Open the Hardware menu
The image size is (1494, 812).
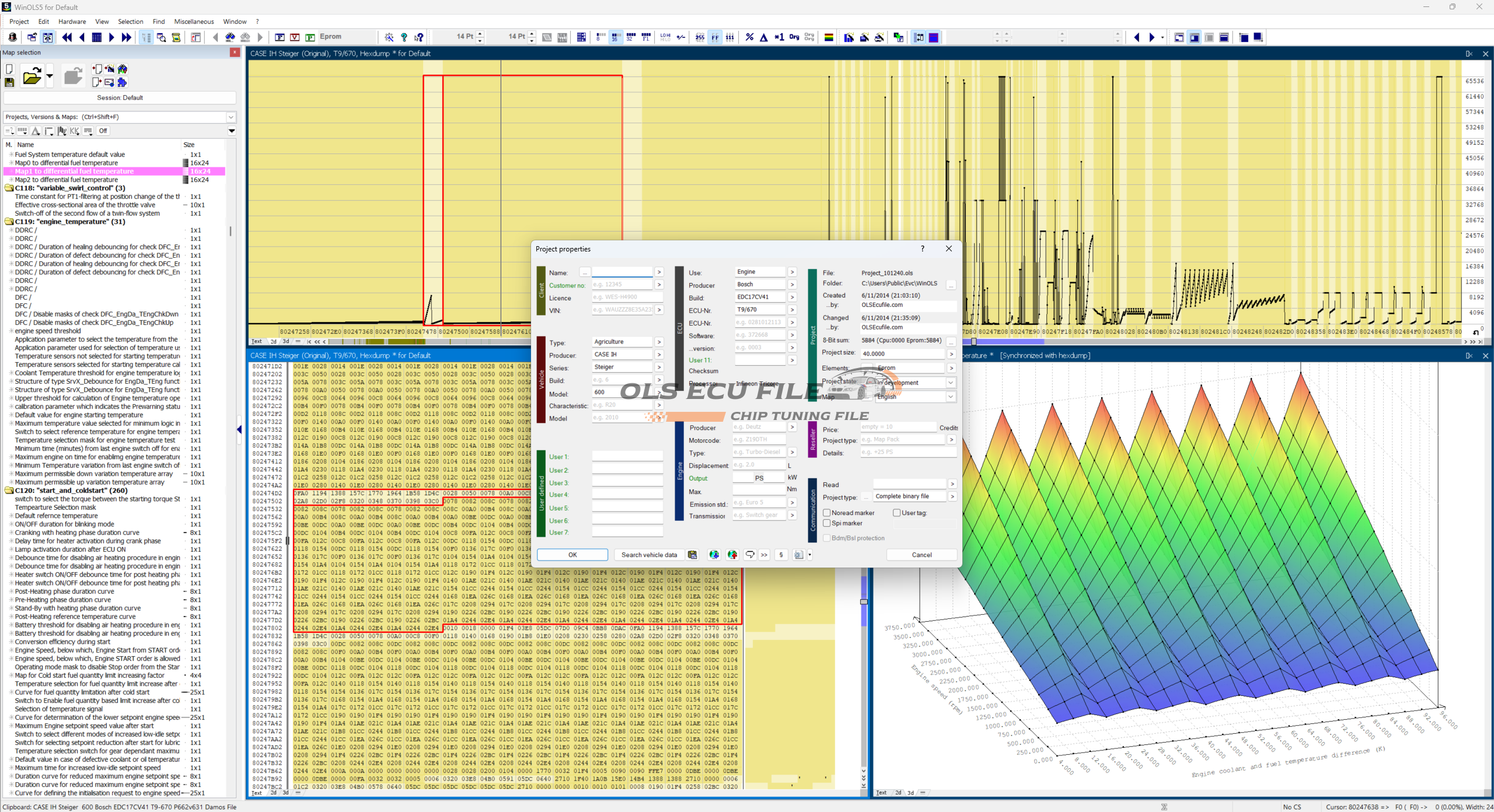click(72, 22)
